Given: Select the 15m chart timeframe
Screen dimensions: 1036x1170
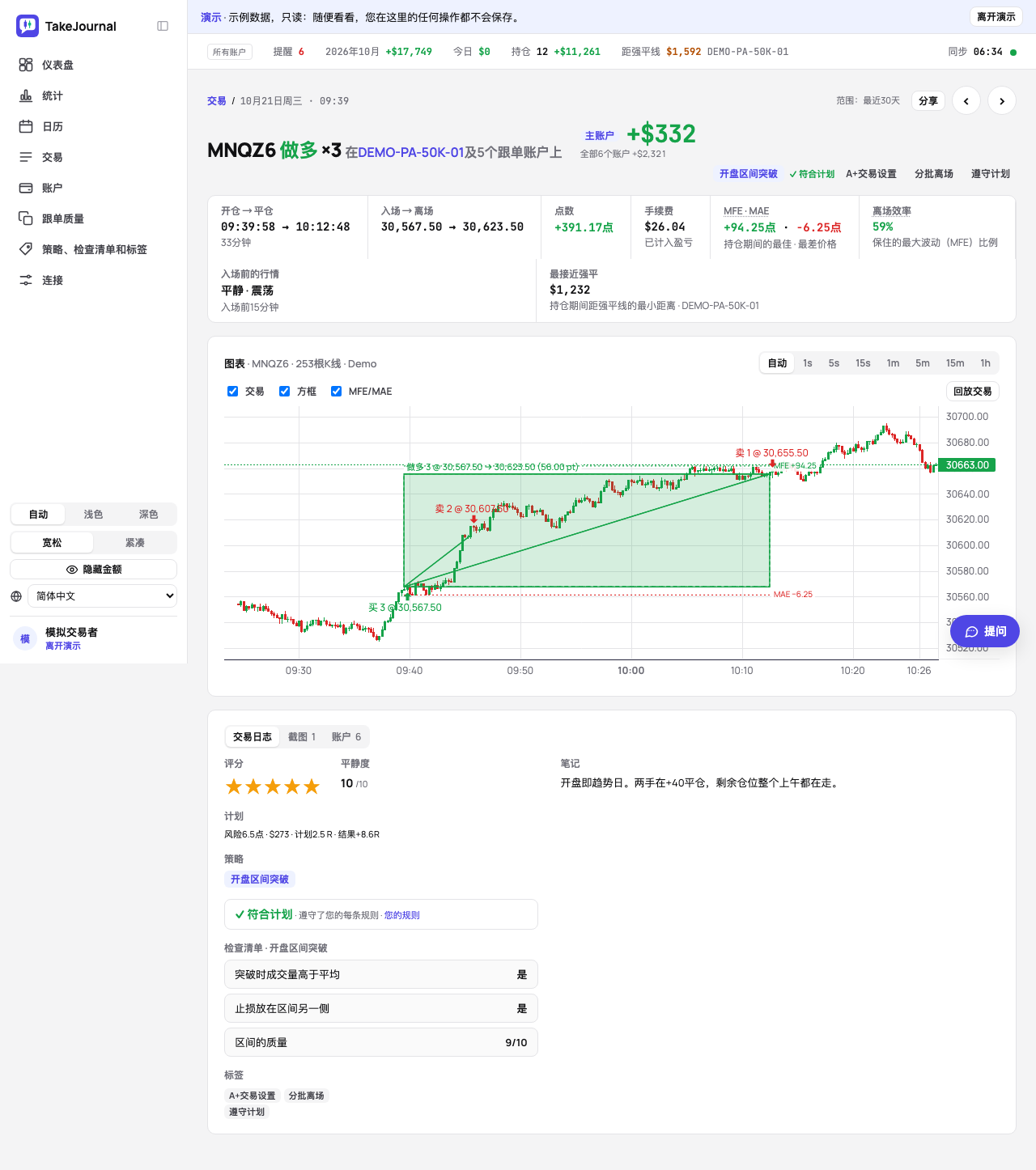Looking at the screenshot, I should tap(955, 363).
